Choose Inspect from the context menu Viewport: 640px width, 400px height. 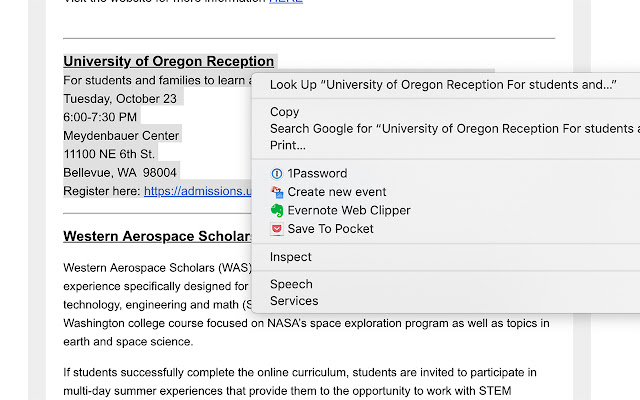(x=291, y=257)
